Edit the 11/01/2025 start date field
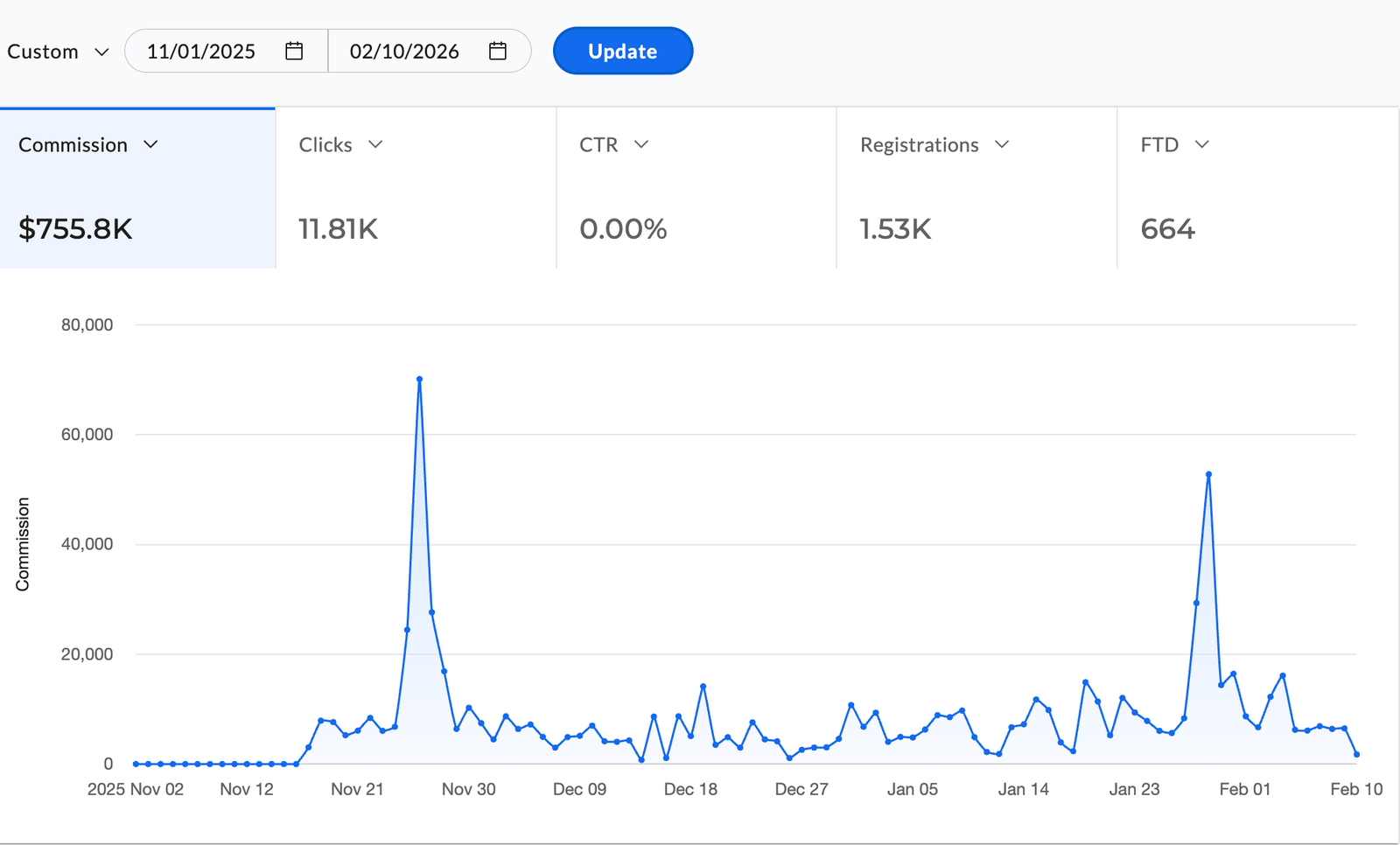The height and width of the screenshot is (845, 1400). pos(227,51)
